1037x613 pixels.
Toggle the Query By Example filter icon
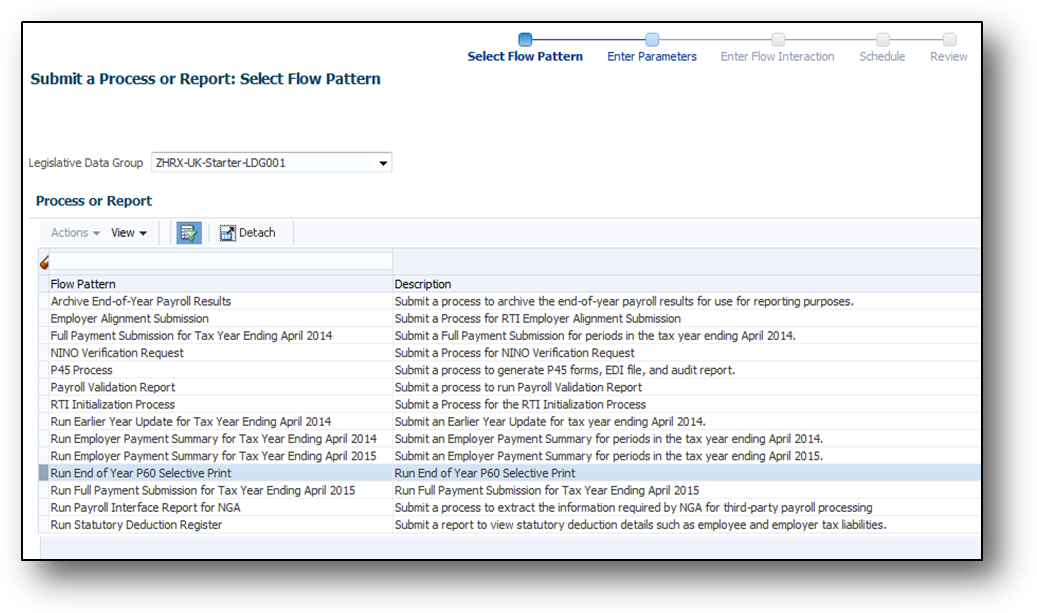[x=188, y=233]
